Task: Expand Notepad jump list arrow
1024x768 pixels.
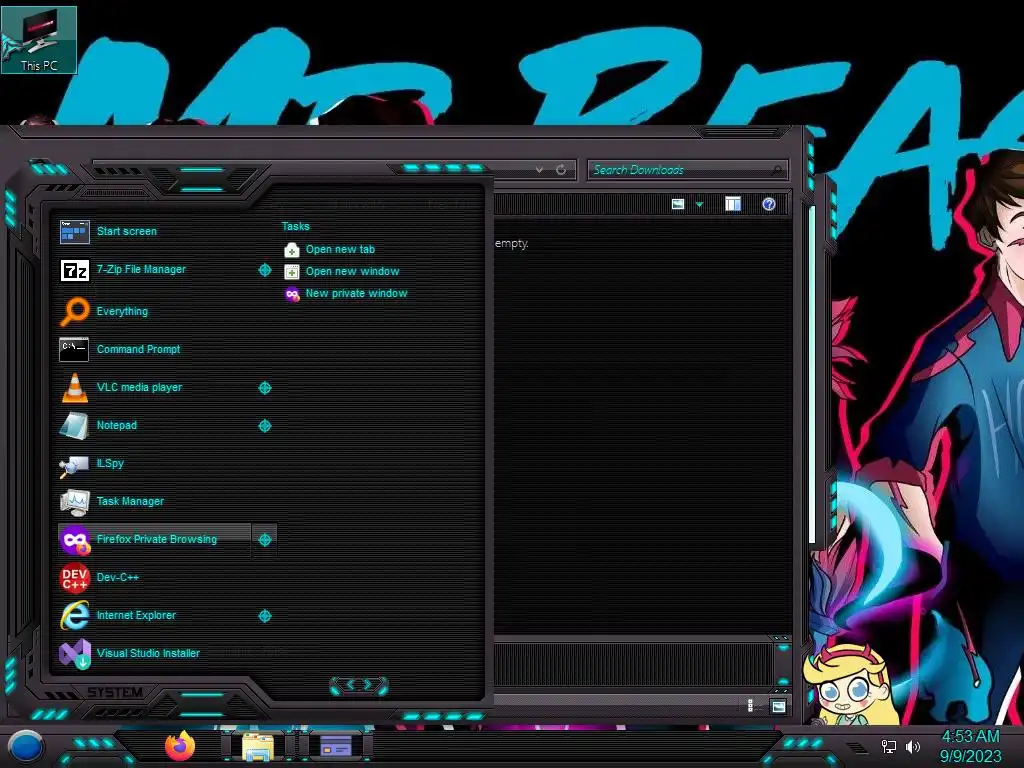Action: tap(264, 426)
